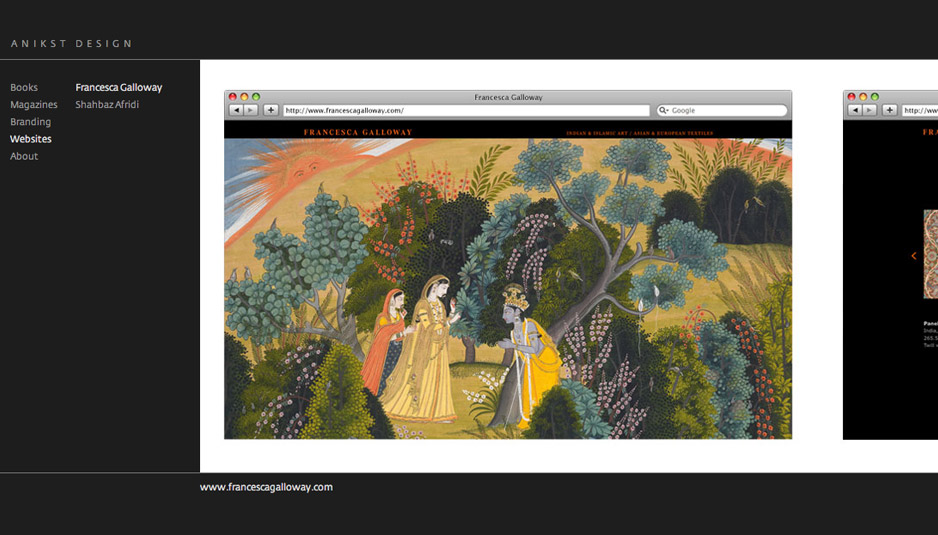Click green zoom dot of second browser
The image size is (938, 535).
pos(875,97)
